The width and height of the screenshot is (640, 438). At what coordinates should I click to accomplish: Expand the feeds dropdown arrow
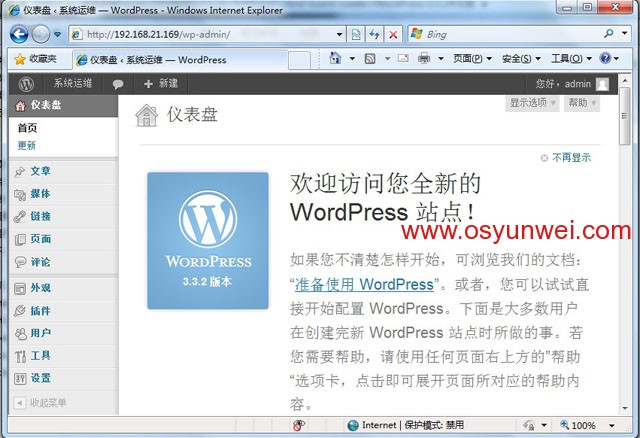(387, 59)
